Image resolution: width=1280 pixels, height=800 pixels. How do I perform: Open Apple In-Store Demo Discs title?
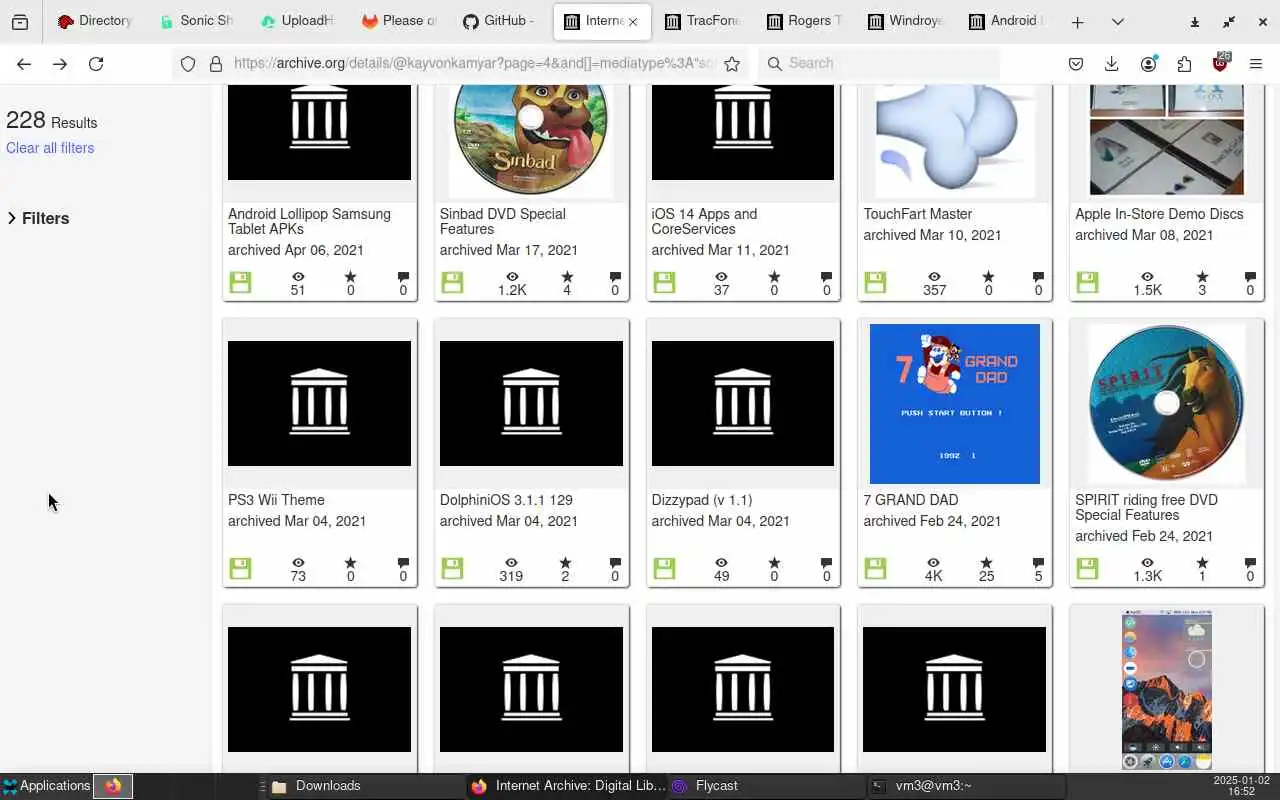(x=1159, y=214)
